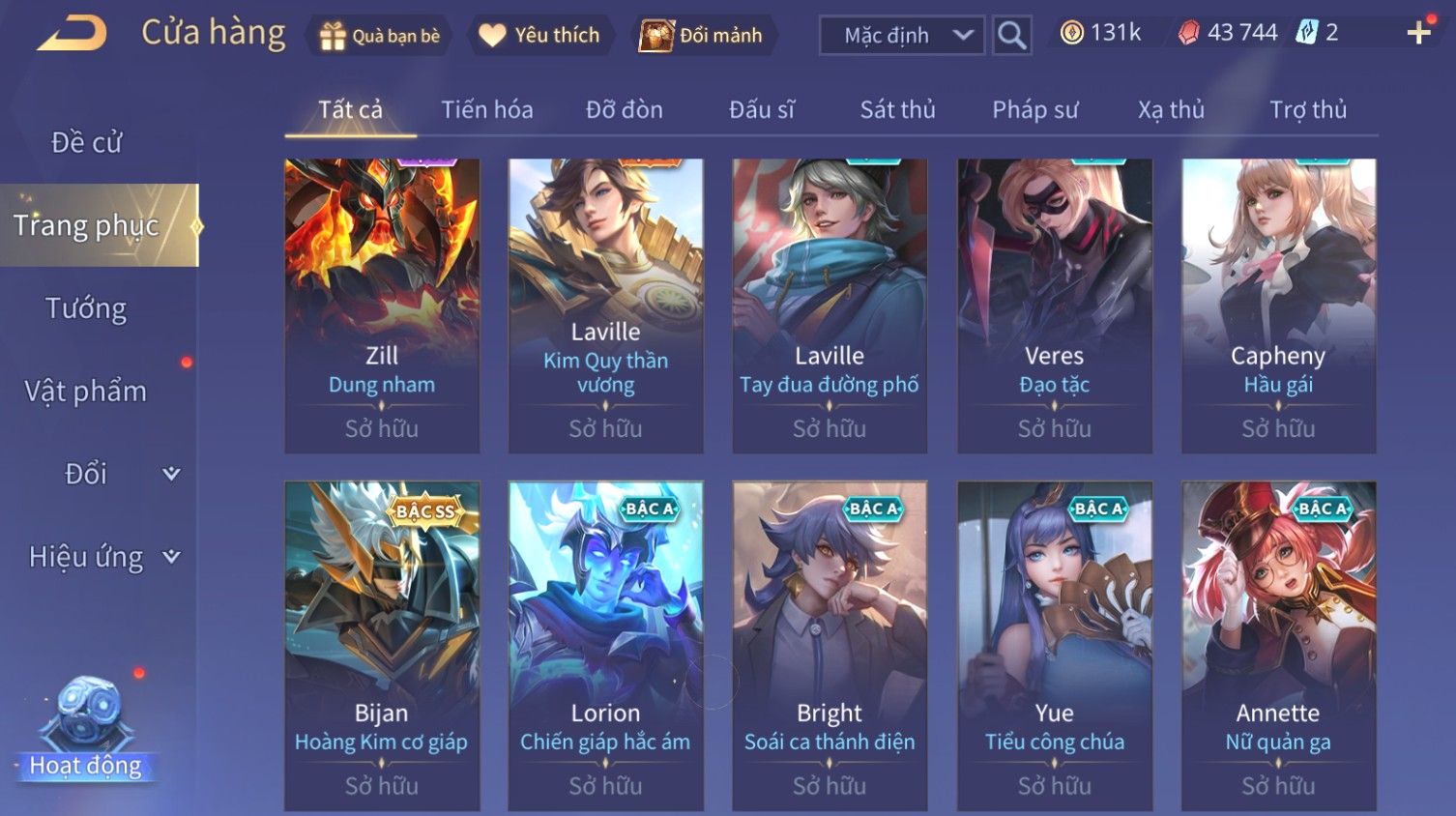Tap the blue ticket currency icon
1456x816 pixels.
pyautogui.click(x=1306, y=33)
